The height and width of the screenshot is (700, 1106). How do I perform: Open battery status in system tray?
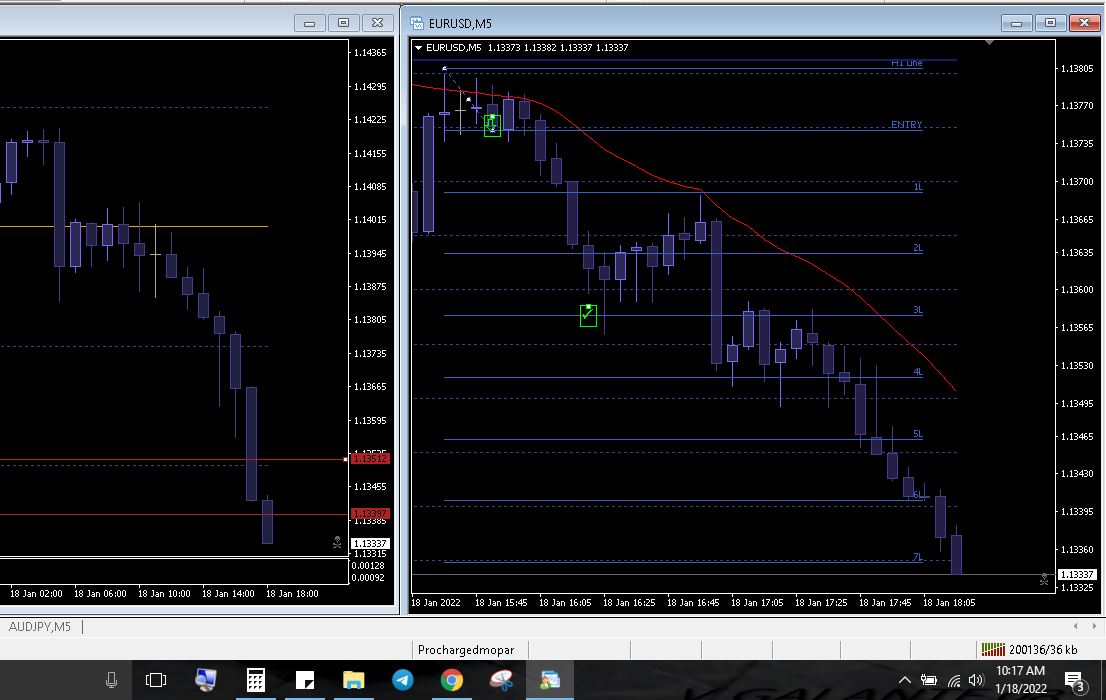pyautogui.click(x=929, y=680)
